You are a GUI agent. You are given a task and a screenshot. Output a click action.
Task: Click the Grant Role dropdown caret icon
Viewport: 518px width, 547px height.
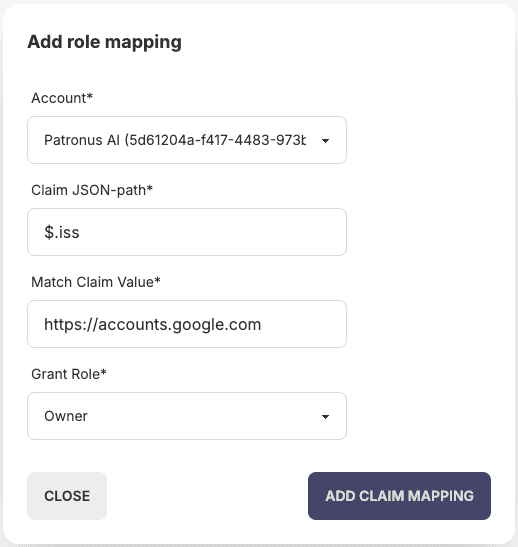click(325, 417)
